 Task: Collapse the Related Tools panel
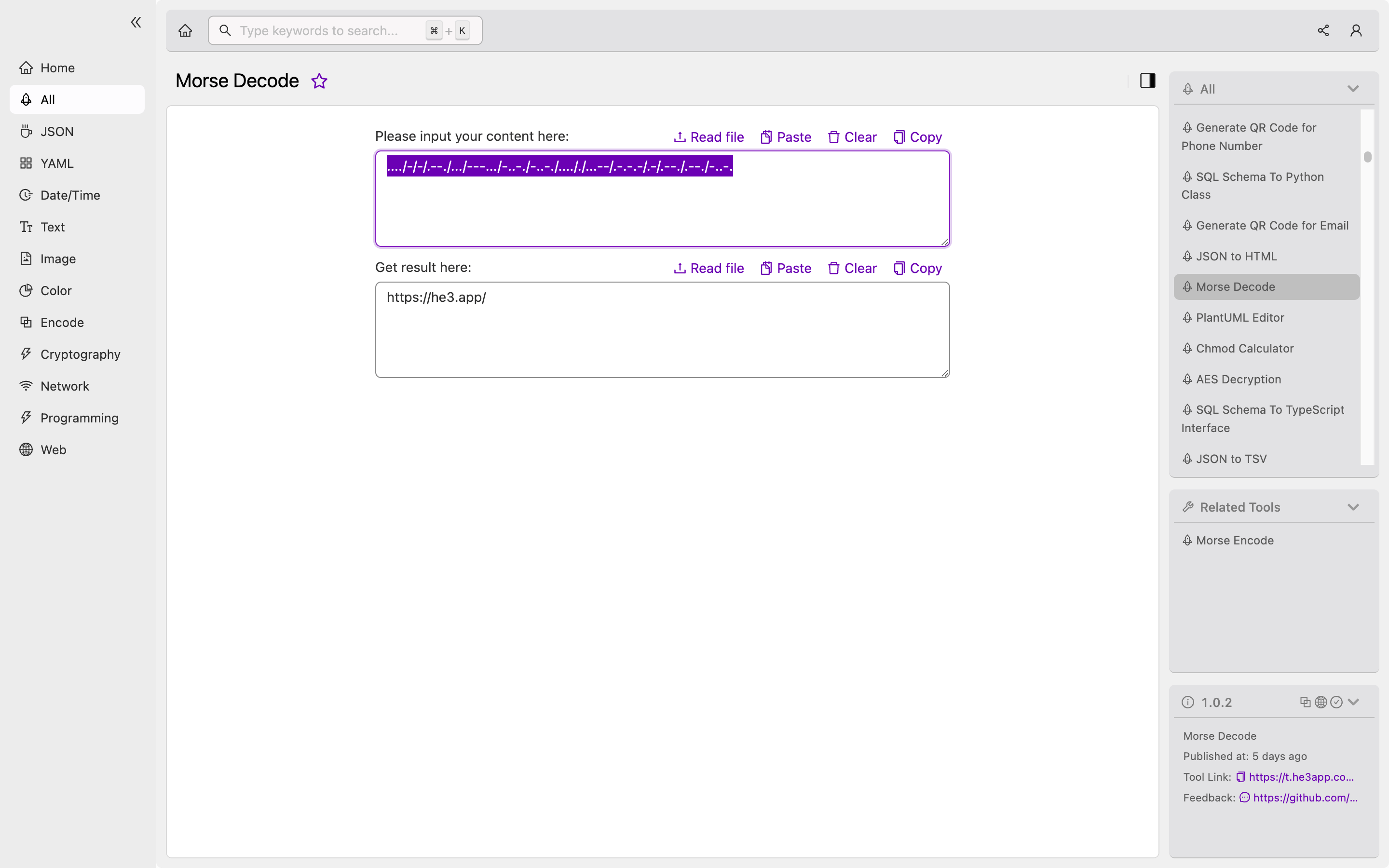pyautogui.click(x=1353, y=507)
